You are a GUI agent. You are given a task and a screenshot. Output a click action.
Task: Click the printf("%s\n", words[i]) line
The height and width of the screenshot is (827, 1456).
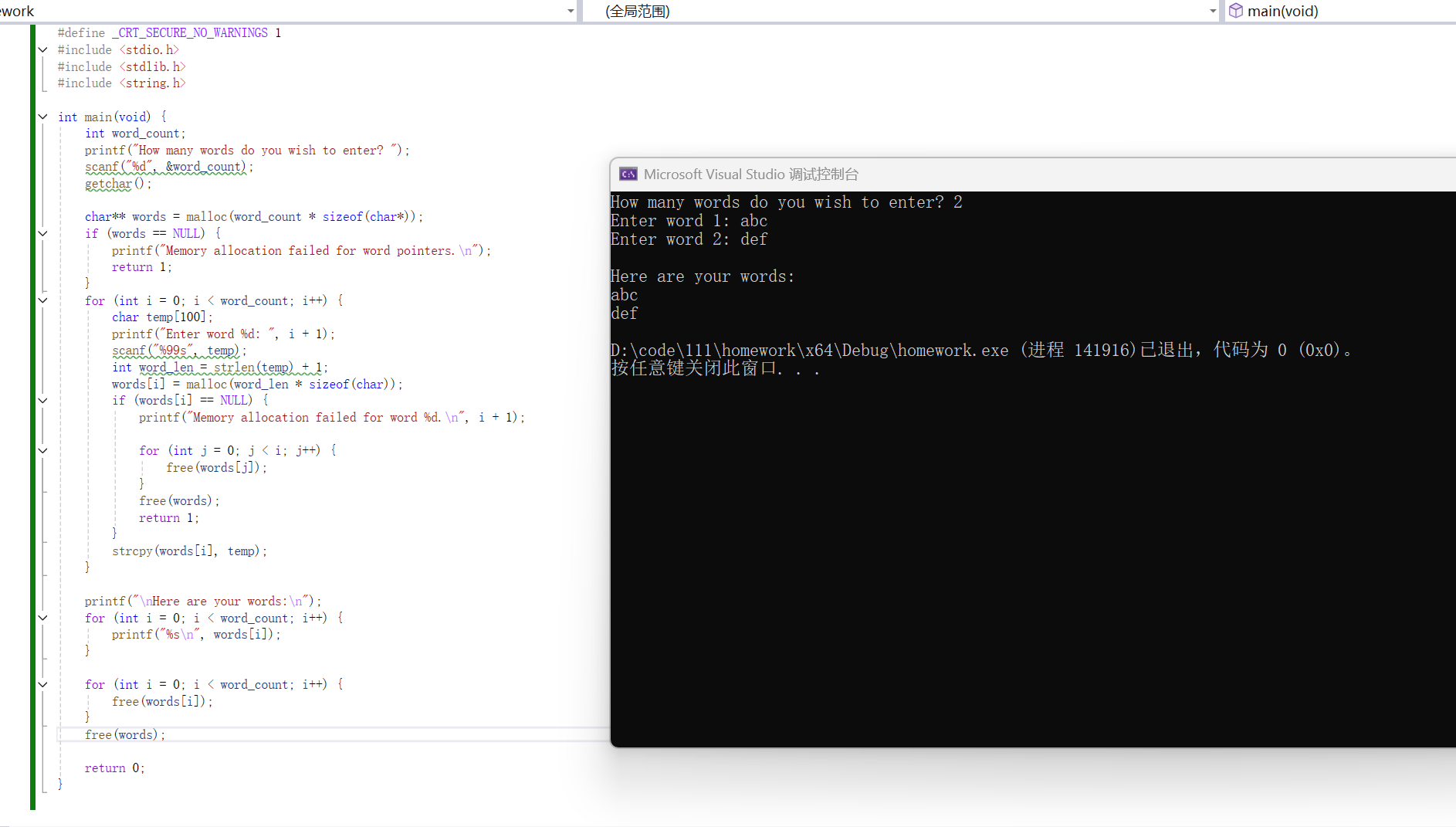tap(196, 635)
